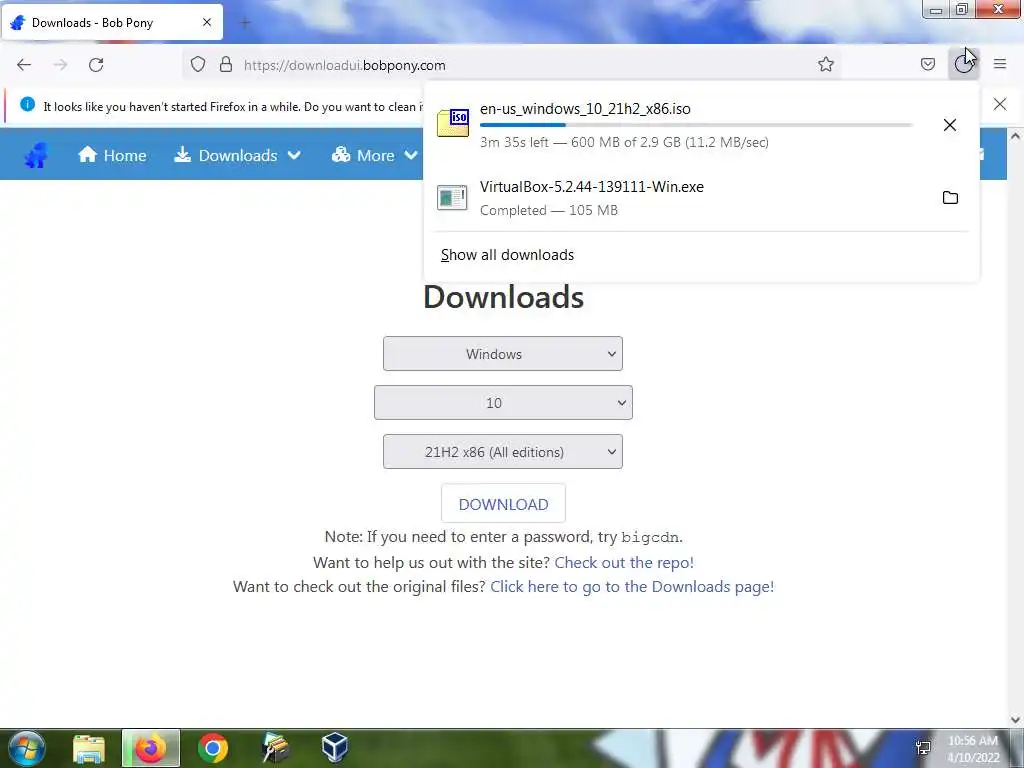Click the DOWNLOAD button
Screen dimensions: 1024x768
point(504,504)
